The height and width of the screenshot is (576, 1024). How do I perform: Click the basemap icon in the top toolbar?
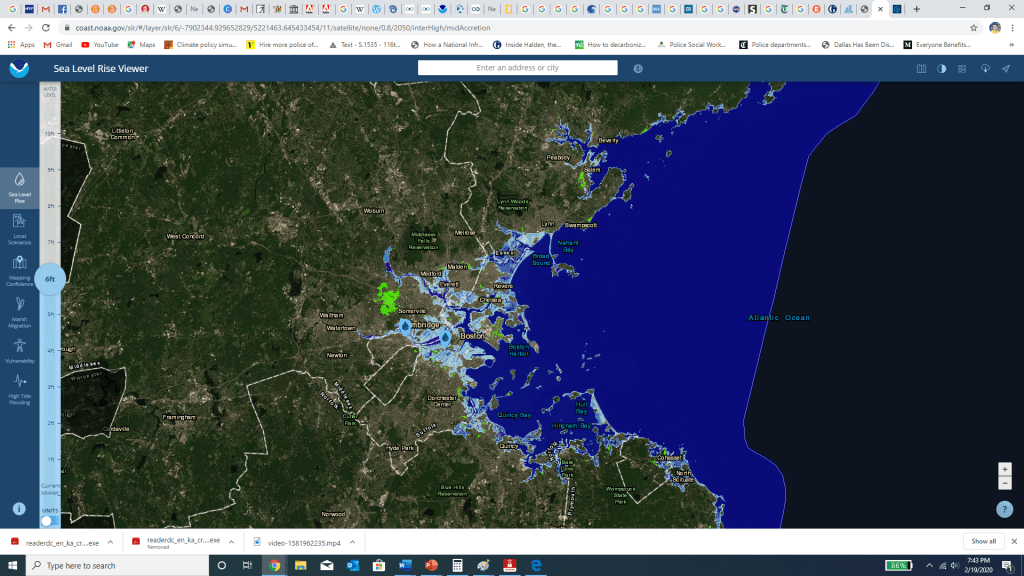coord(922,68)
